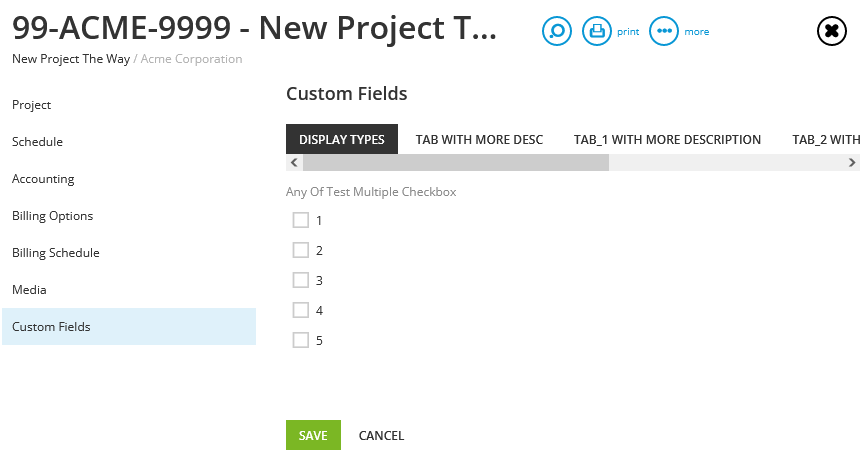The height and width of the screenshot is (470, 865).
Task: Open the more options ellipsis icon
Action: pyautogui.click(x=664, y=31)
